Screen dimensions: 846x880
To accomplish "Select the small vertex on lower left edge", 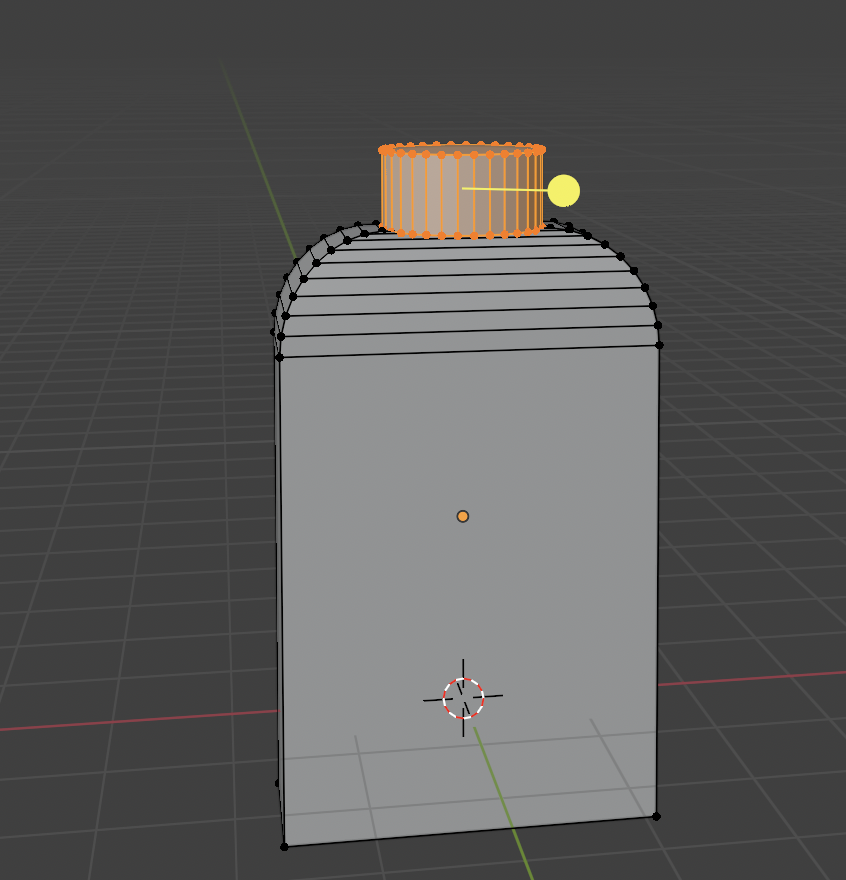I will point(277,783).
